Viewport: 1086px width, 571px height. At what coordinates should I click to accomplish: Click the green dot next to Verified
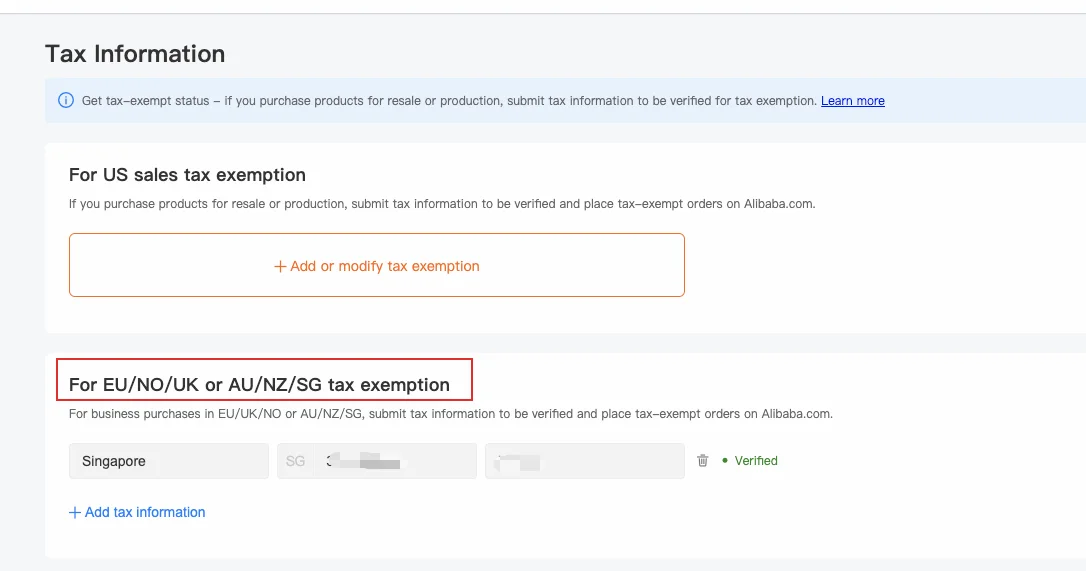coord(724,461)
